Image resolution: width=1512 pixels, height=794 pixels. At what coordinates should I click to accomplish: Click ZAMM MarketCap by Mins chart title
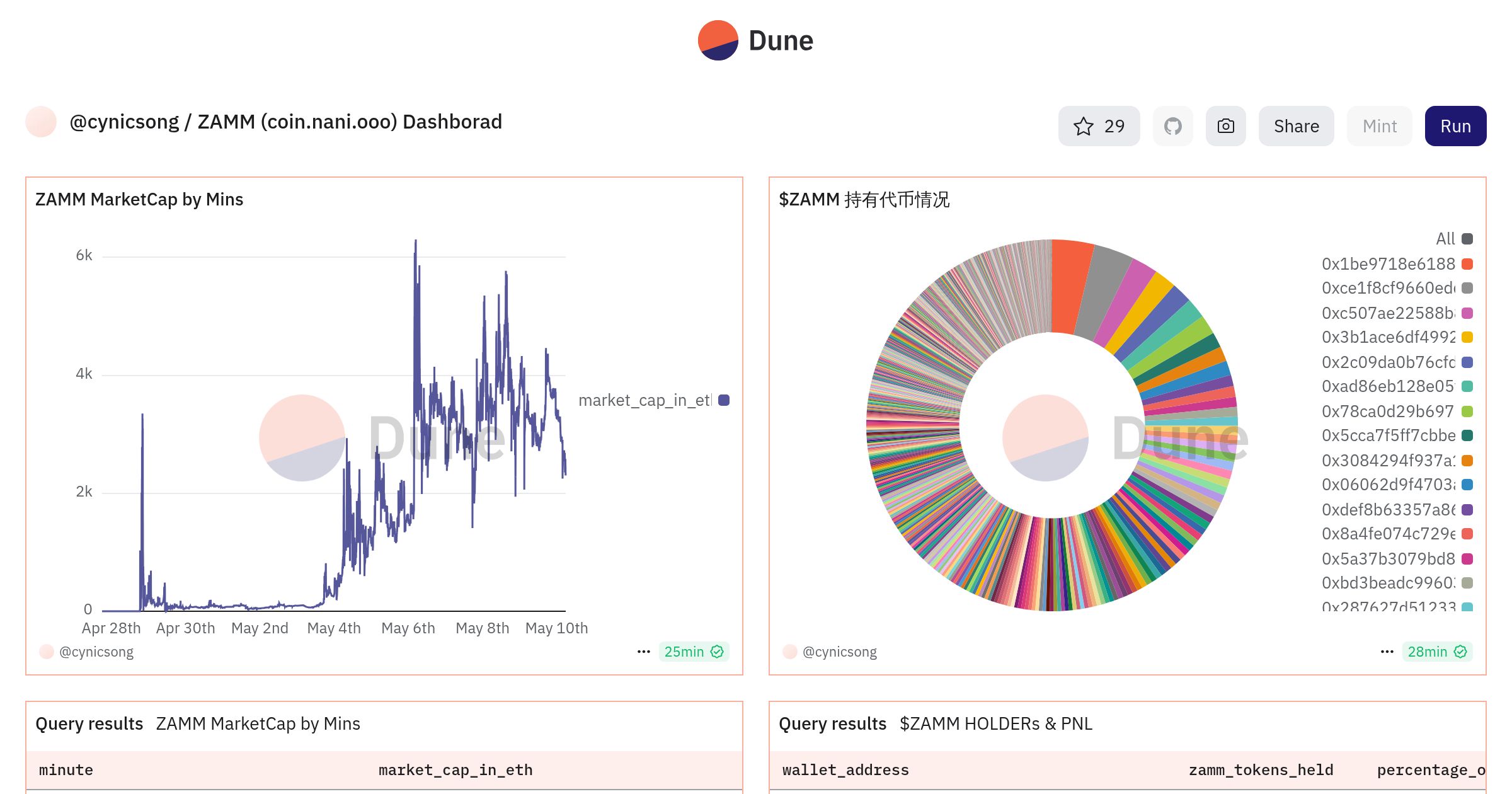coord(139,200)
